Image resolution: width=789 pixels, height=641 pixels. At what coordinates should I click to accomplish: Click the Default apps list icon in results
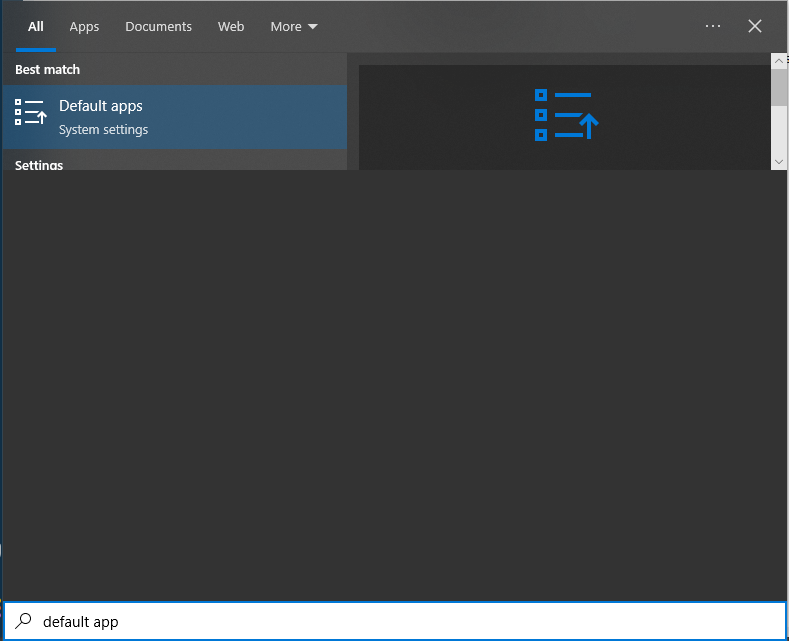pos(31,112)
